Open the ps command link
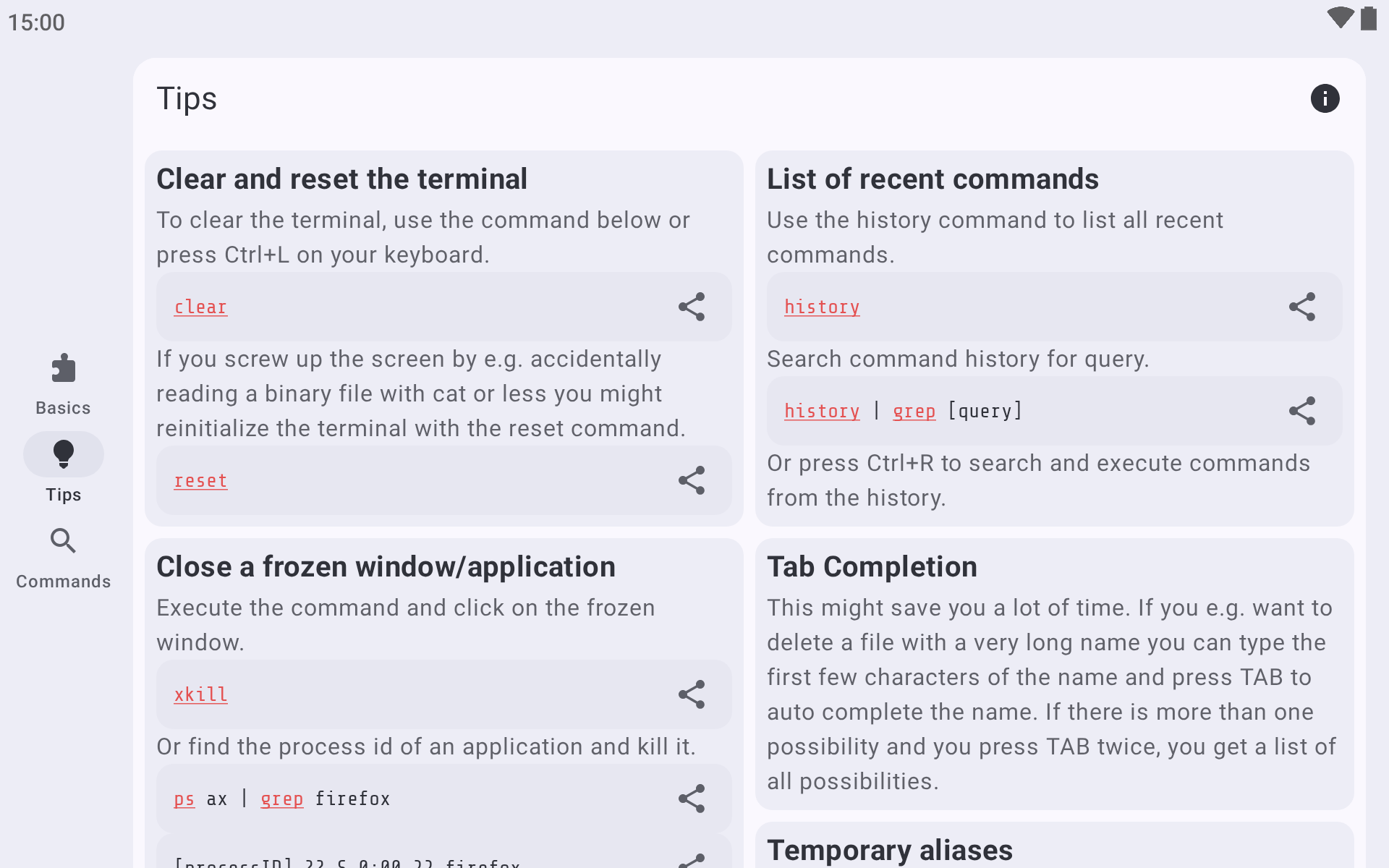The image size is (1389, 868). pyautogui.click(x=184, y=799)
